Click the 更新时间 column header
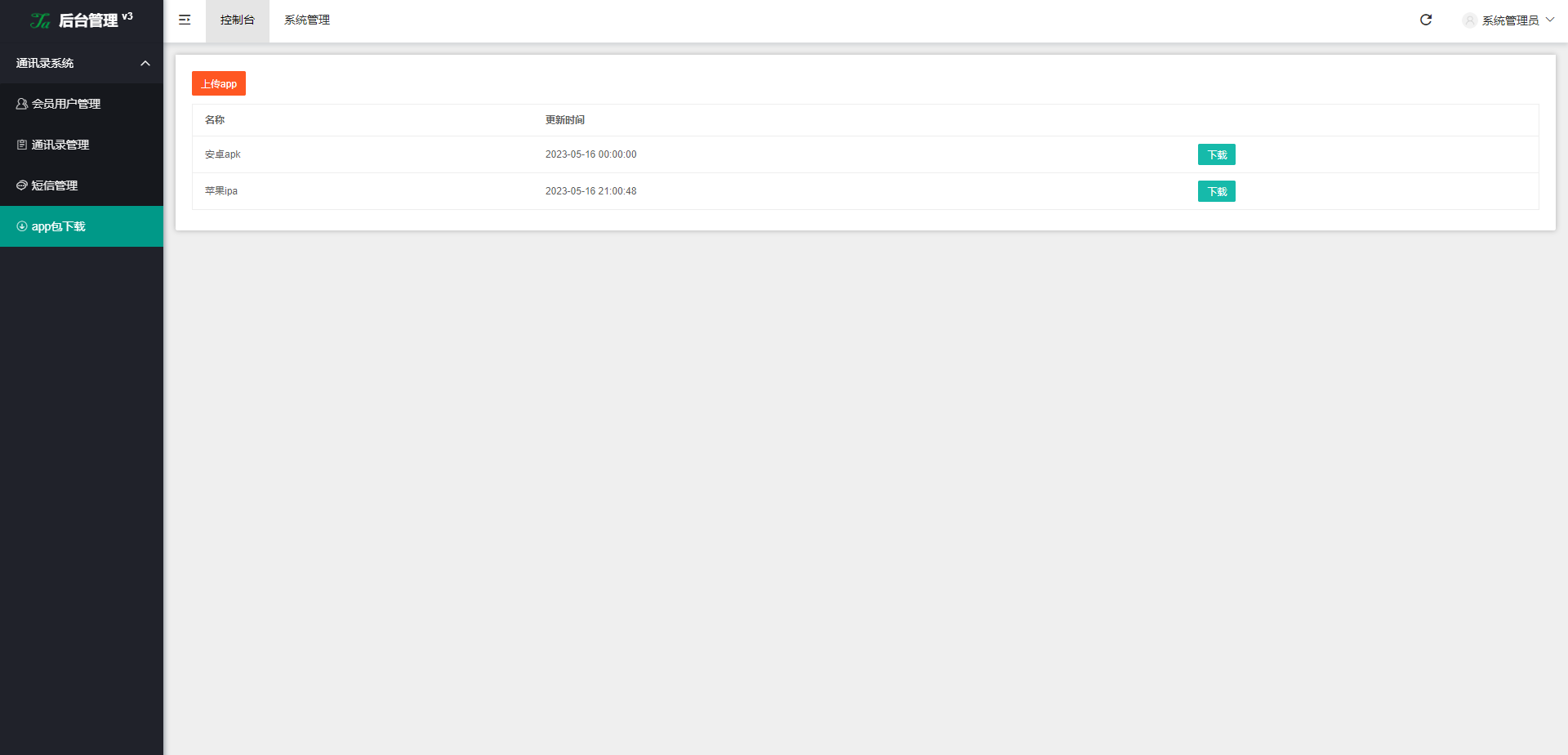The image size is (1568, 755). point(565,120)
